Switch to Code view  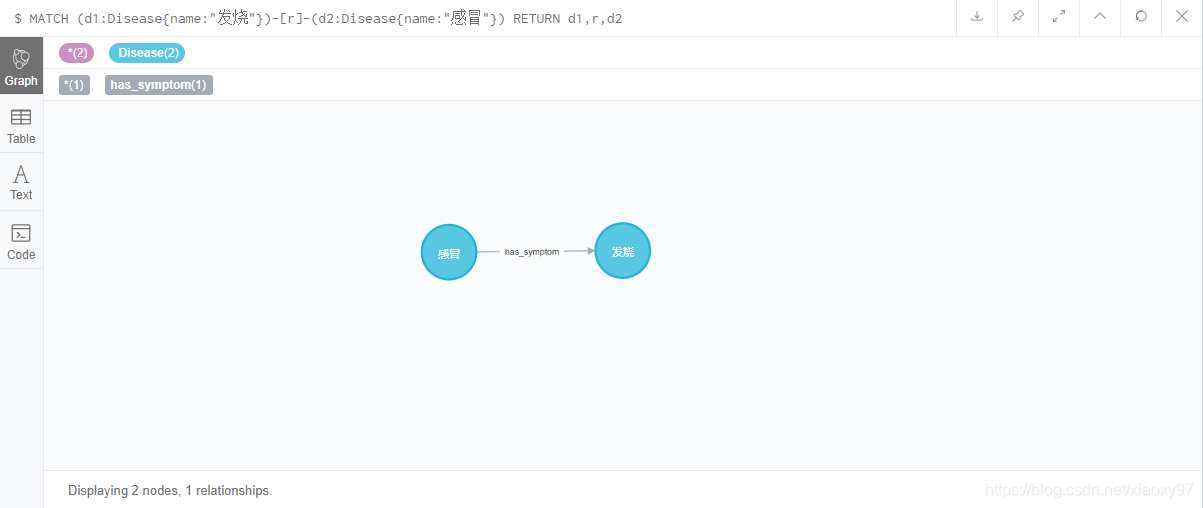coord(21,241)
